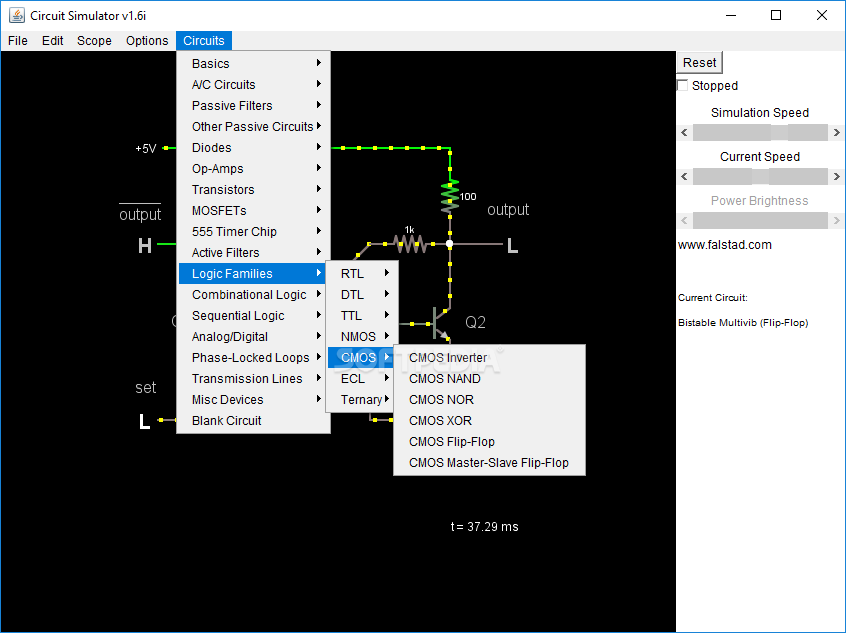The height and width of the screenshot is (633, 846).
Task: Expand the Active Filters submenu
Action: (253, 253)
